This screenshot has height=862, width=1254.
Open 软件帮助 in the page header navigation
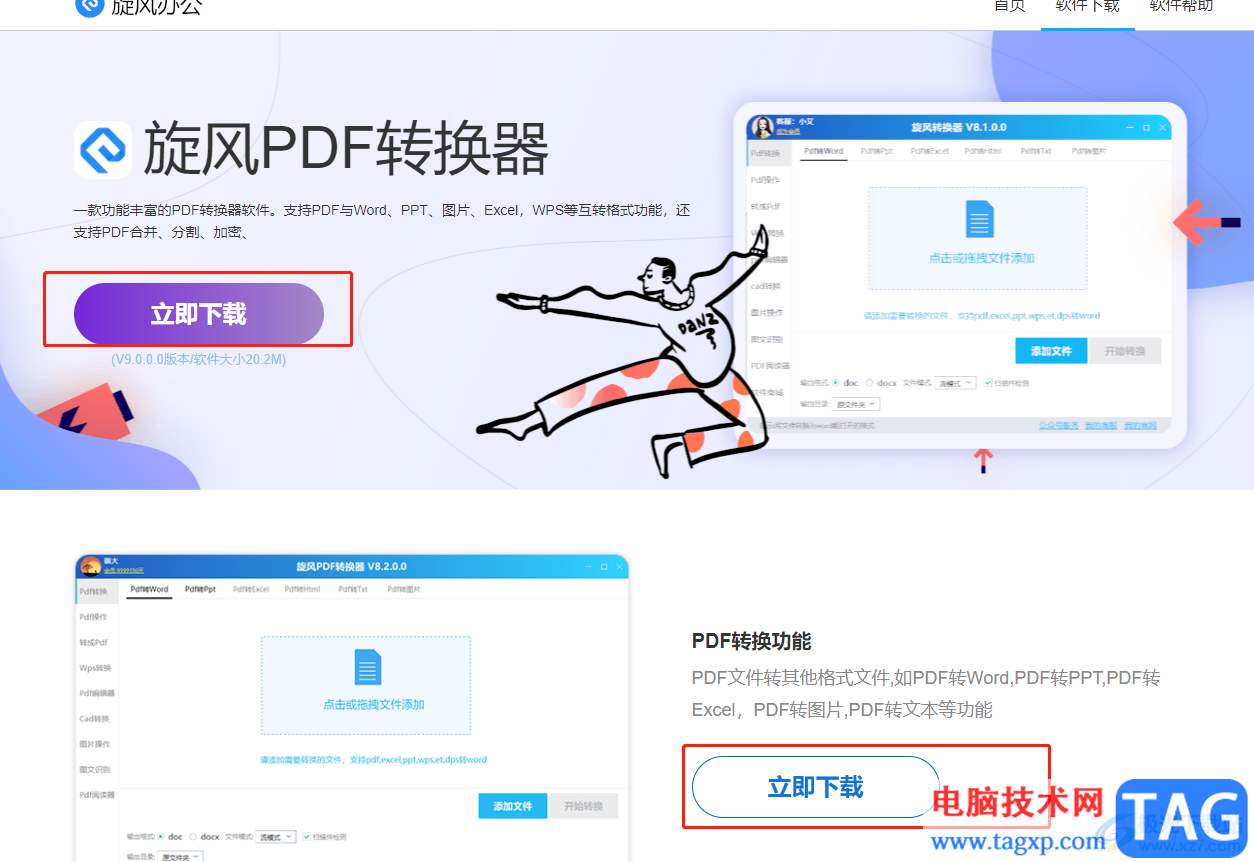(x=1182, y=7)
